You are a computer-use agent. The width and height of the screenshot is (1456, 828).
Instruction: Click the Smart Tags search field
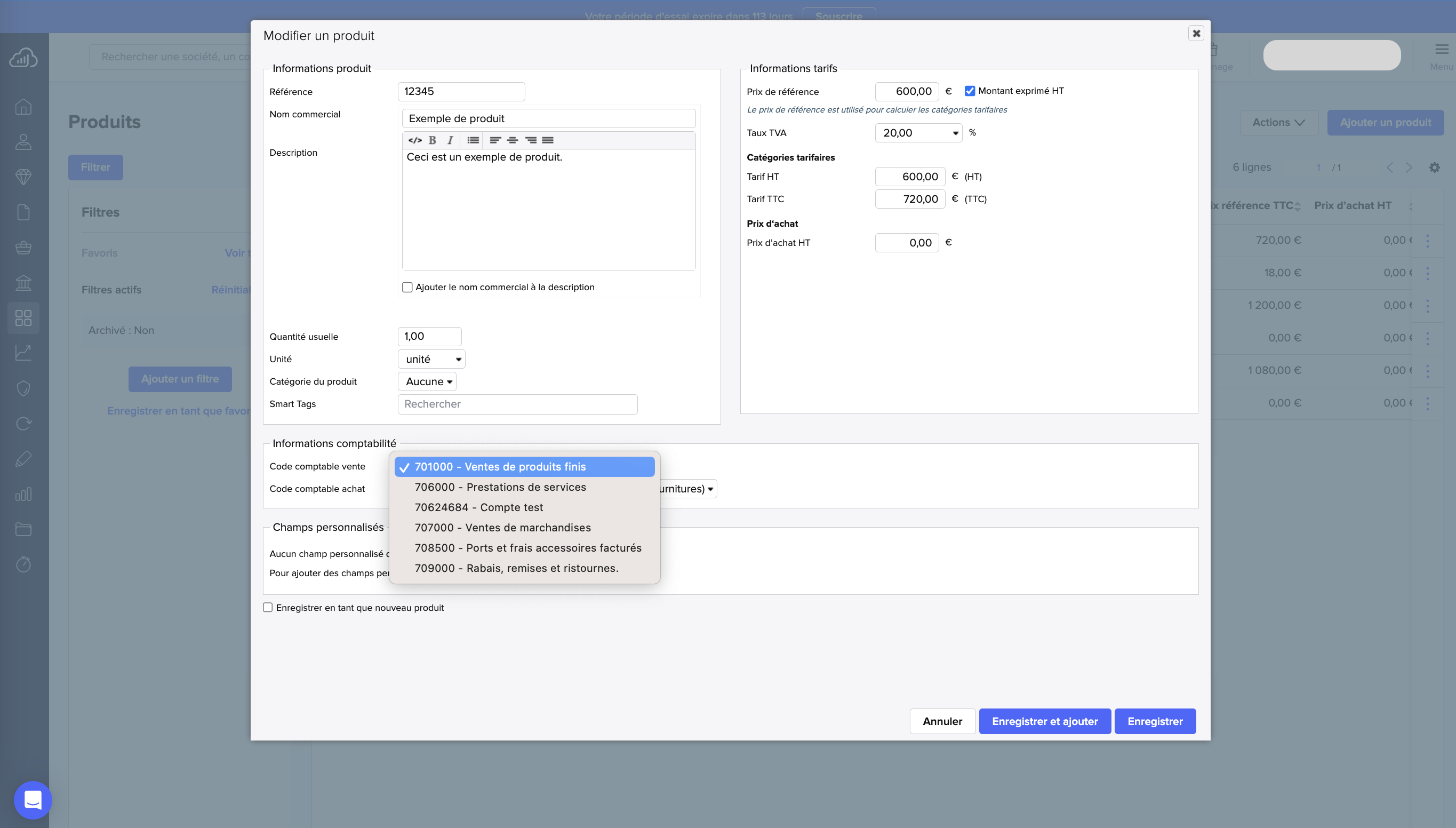point(517,404)
